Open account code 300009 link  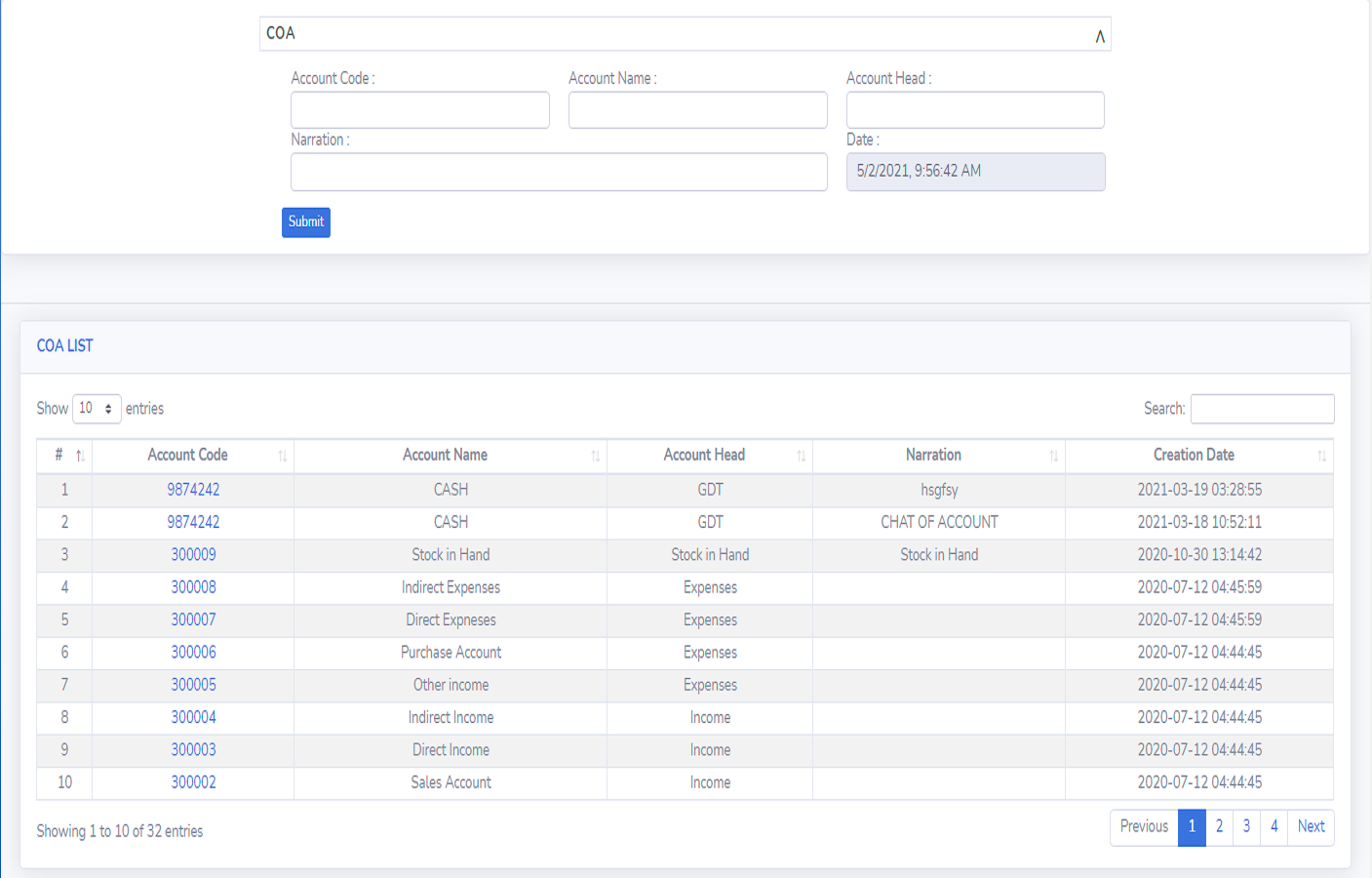click(x=193, y=555)
